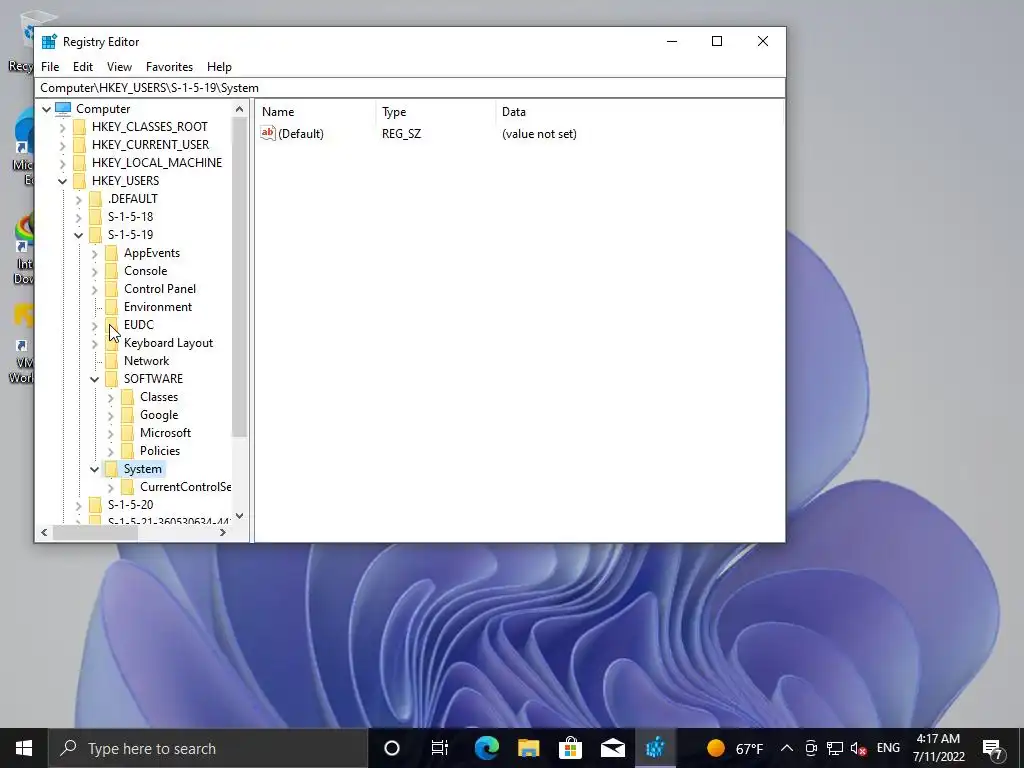Open the Help menu
The height and width of the screenshot is (768, 1024).
(219, 67)
